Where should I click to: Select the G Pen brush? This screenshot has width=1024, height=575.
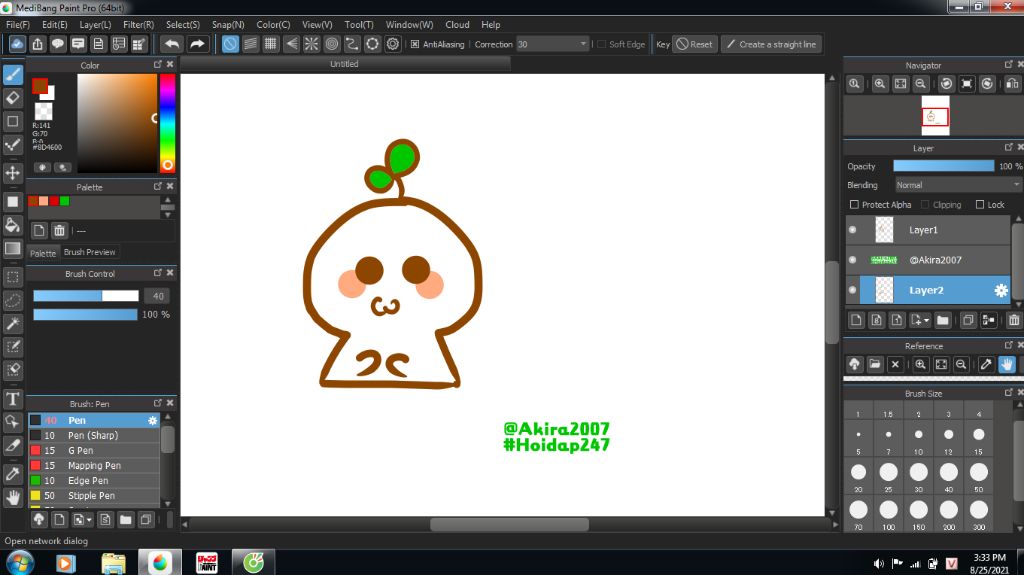93,450
